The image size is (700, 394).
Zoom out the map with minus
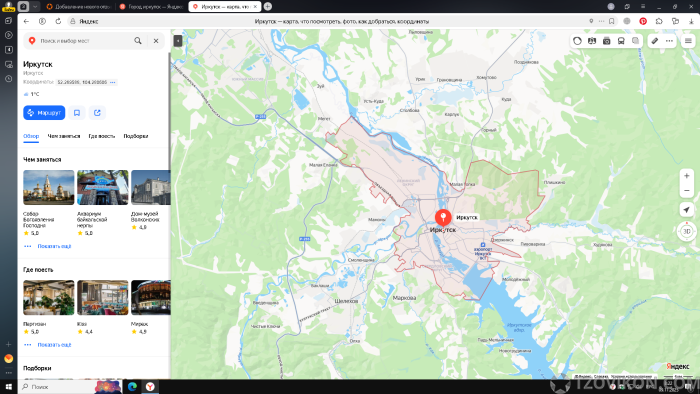coord(687,191)
